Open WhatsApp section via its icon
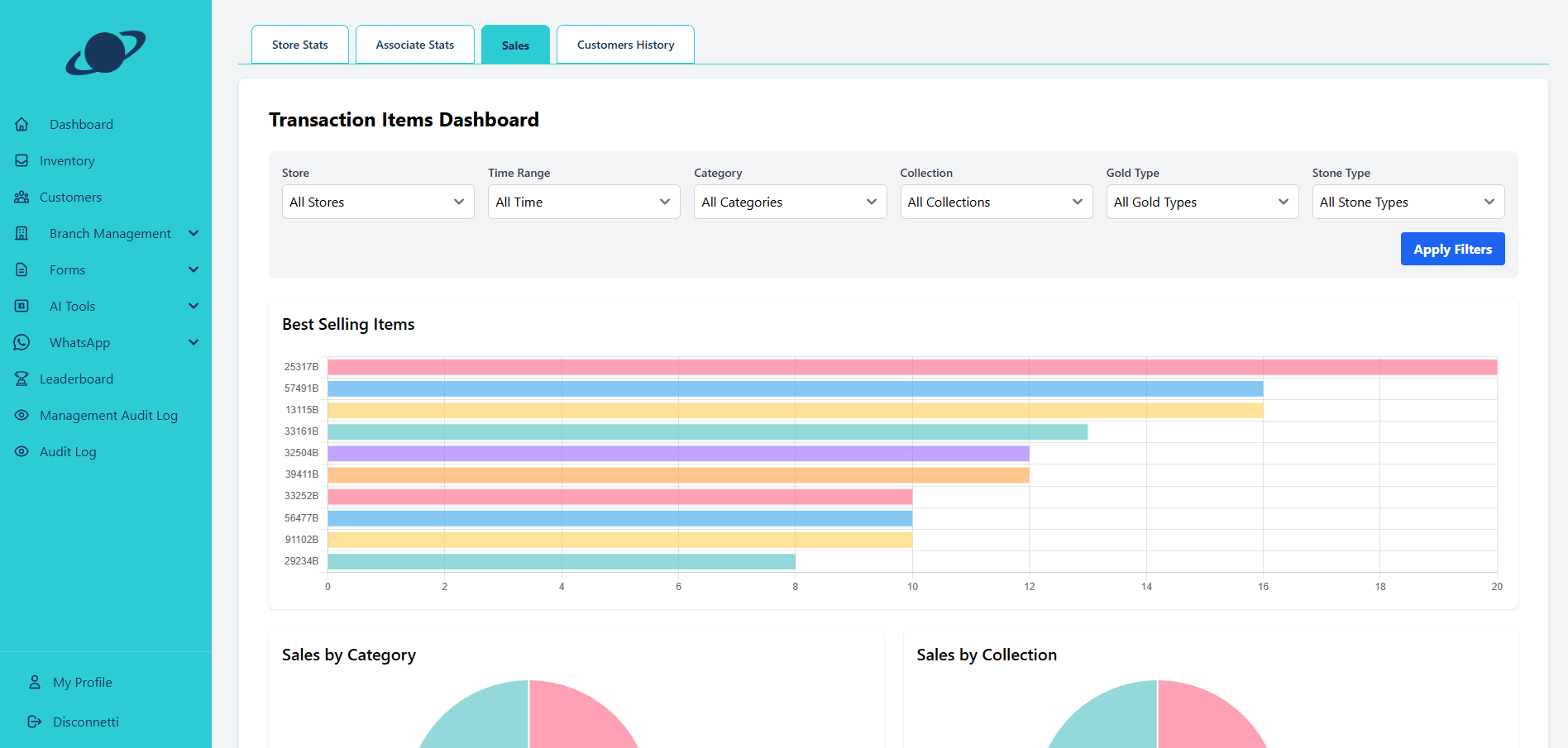This screenshot has height=748, width=1568. [x=22, y=342]
